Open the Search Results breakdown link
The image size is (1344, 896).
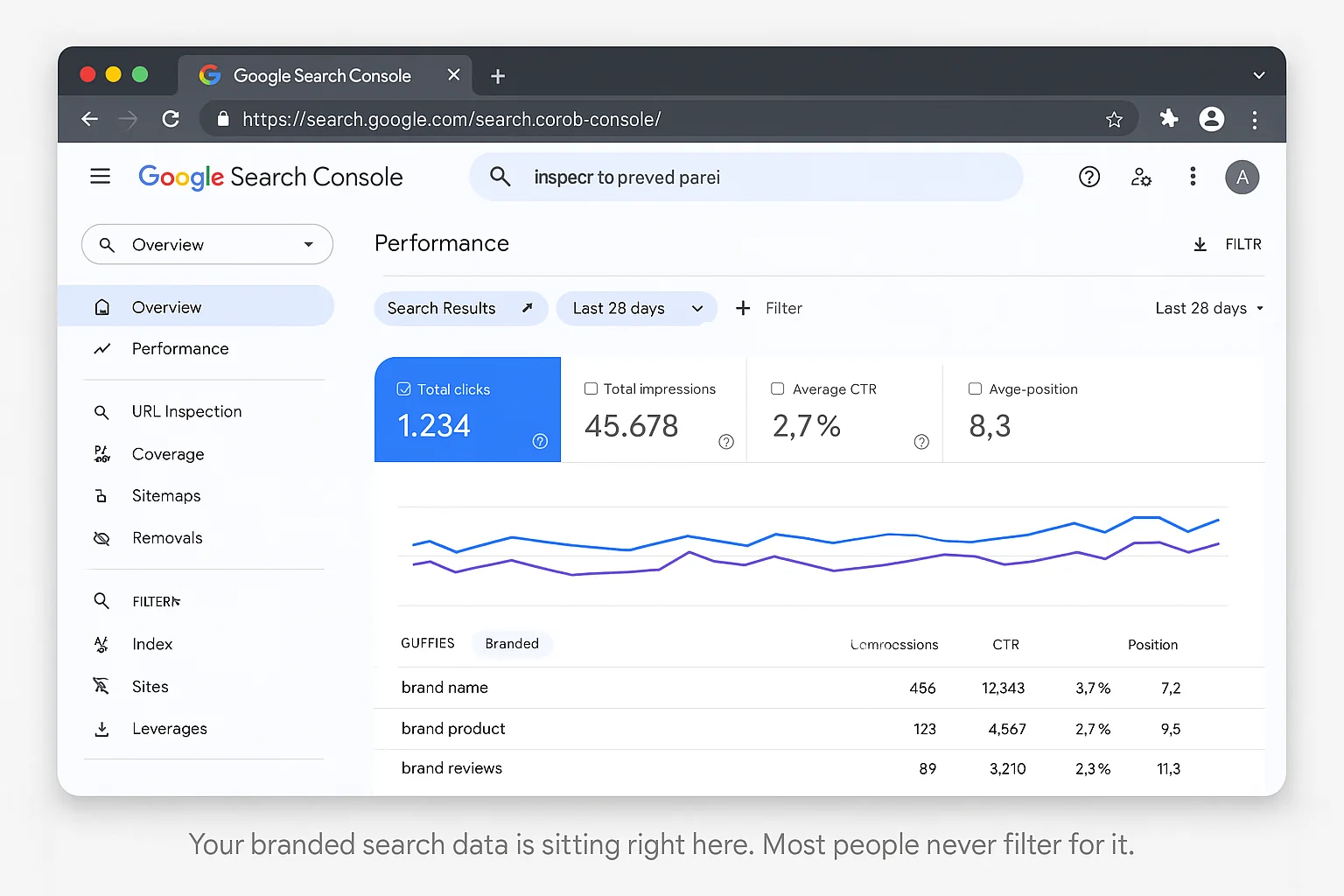[x=460, y=308]
